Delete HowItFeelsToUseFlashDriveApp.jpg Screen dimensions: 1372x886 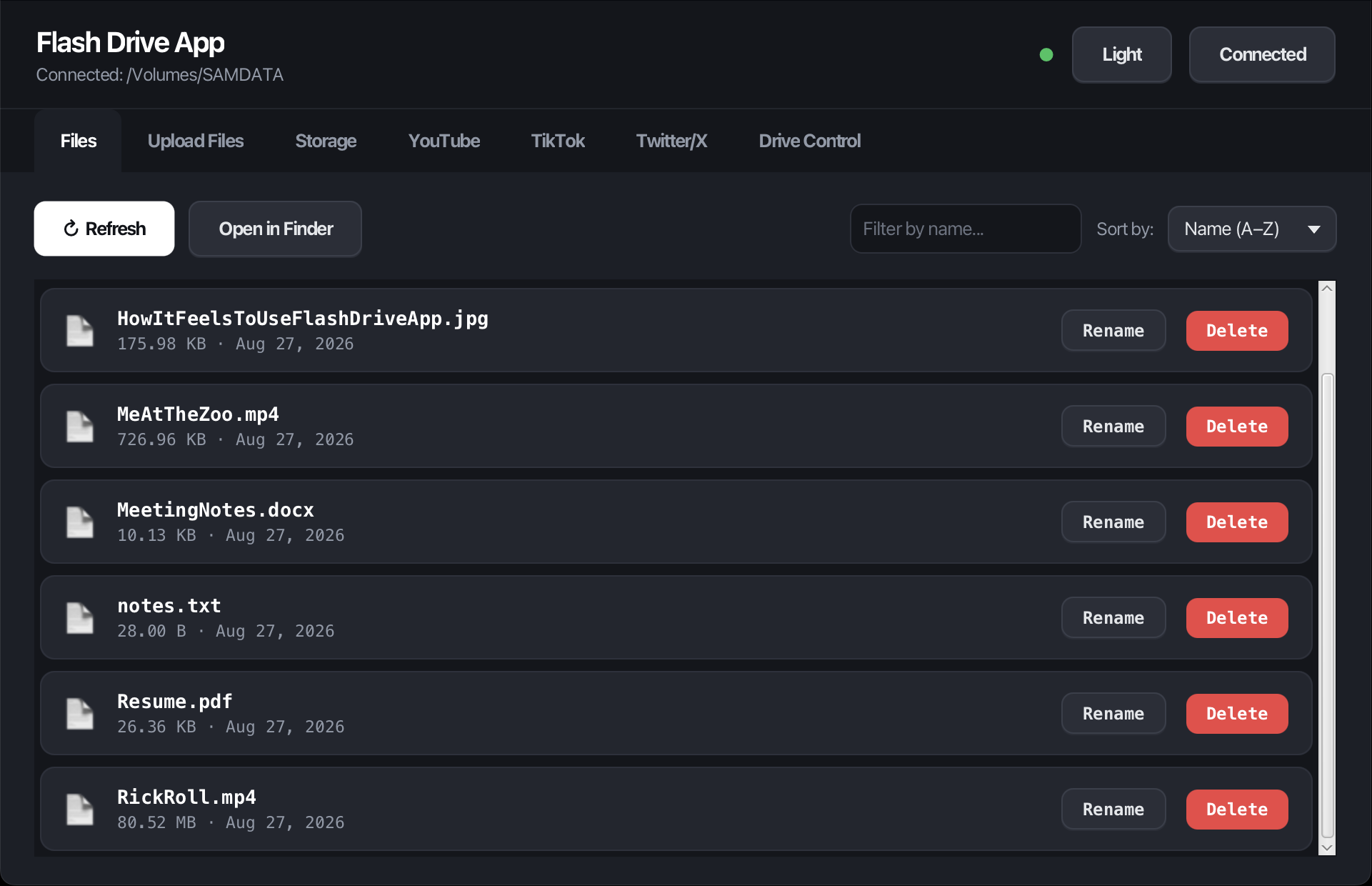tap(1237, 331)
